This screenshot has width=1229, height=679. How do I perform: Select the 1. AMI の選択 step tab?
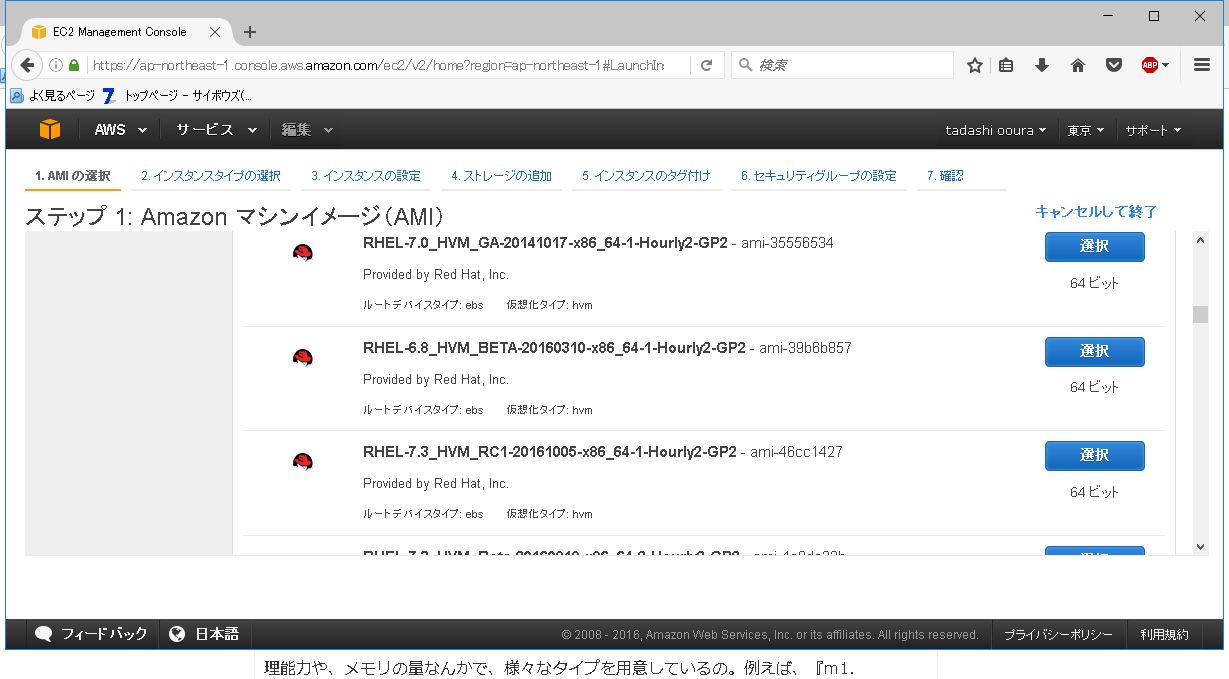pos(73,176)
